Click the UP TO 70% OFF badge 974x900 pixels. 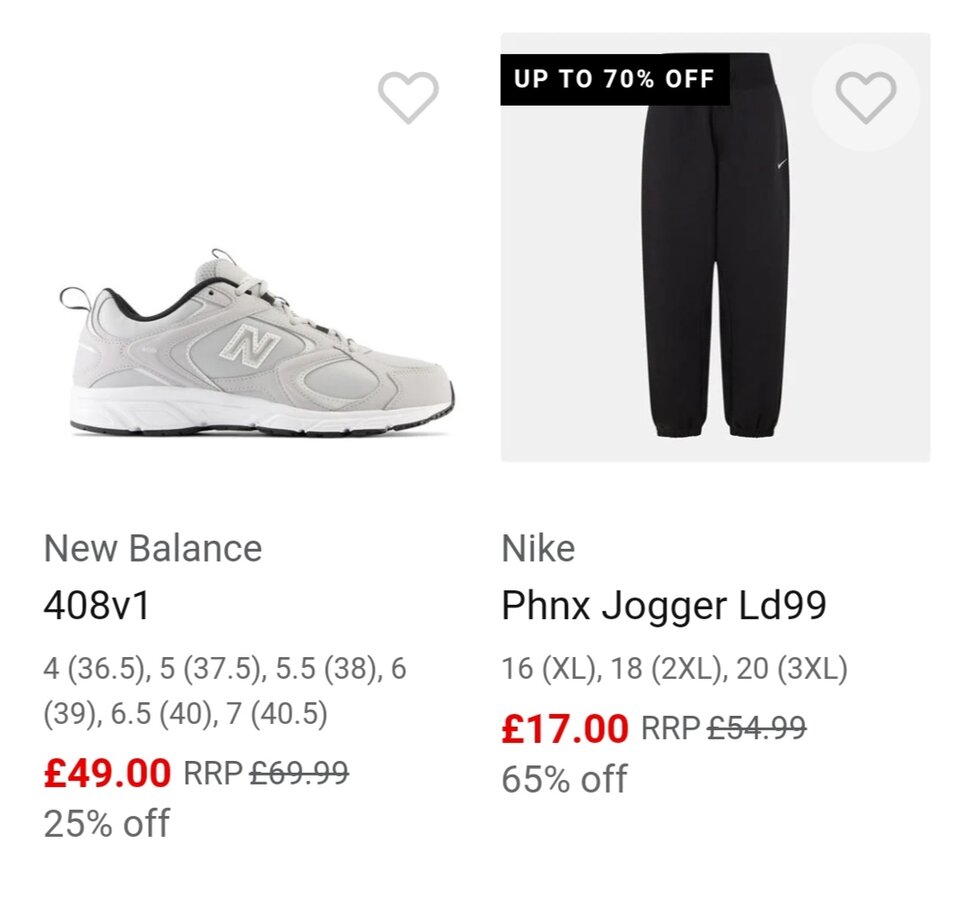[614, 80]
